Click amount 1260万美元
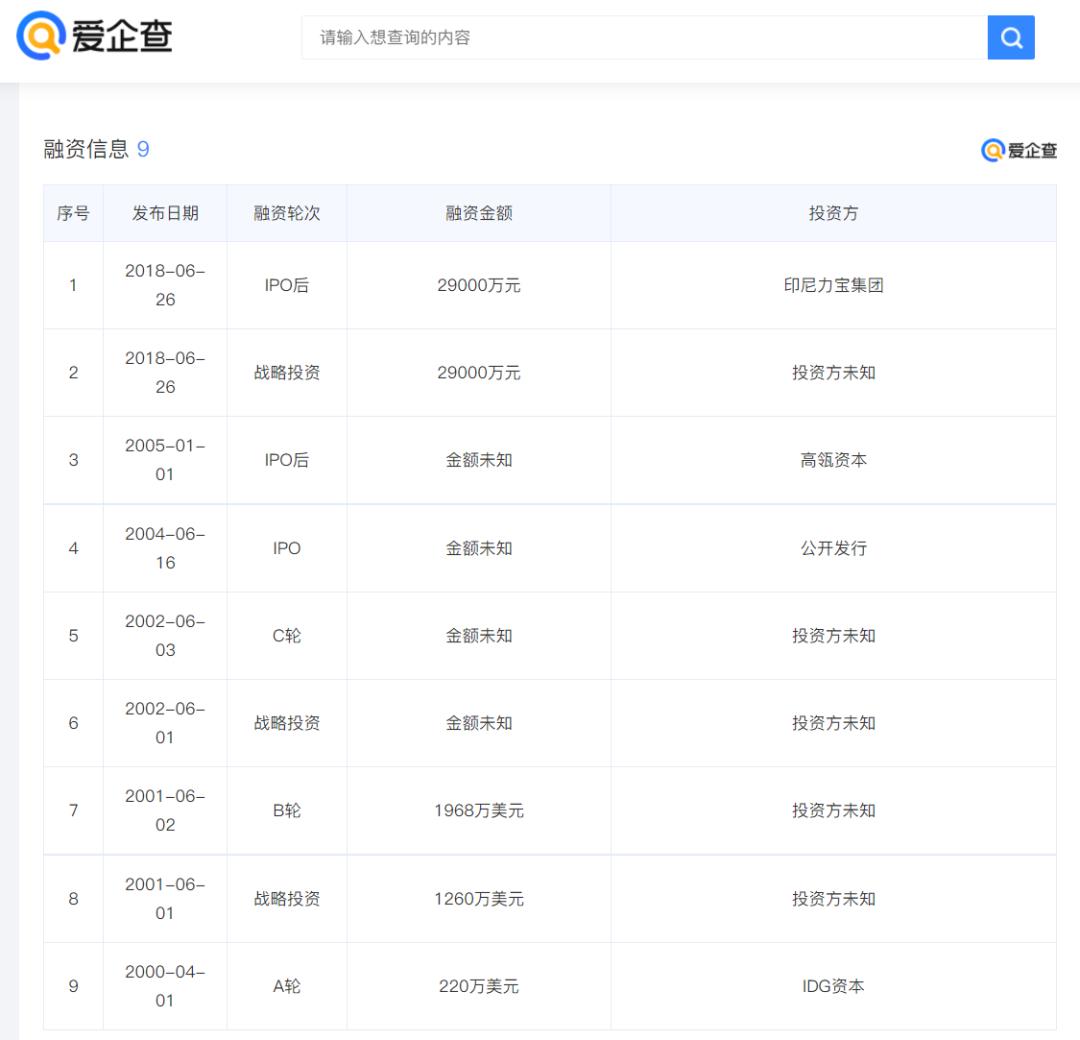Viewport: 1080px width, 1040px height. click(x=479, y=899)
